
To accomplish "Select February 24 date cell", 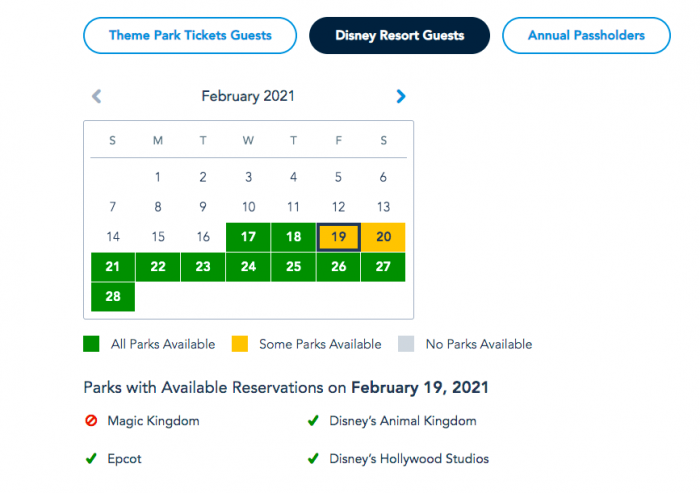I will coord(248,267).
